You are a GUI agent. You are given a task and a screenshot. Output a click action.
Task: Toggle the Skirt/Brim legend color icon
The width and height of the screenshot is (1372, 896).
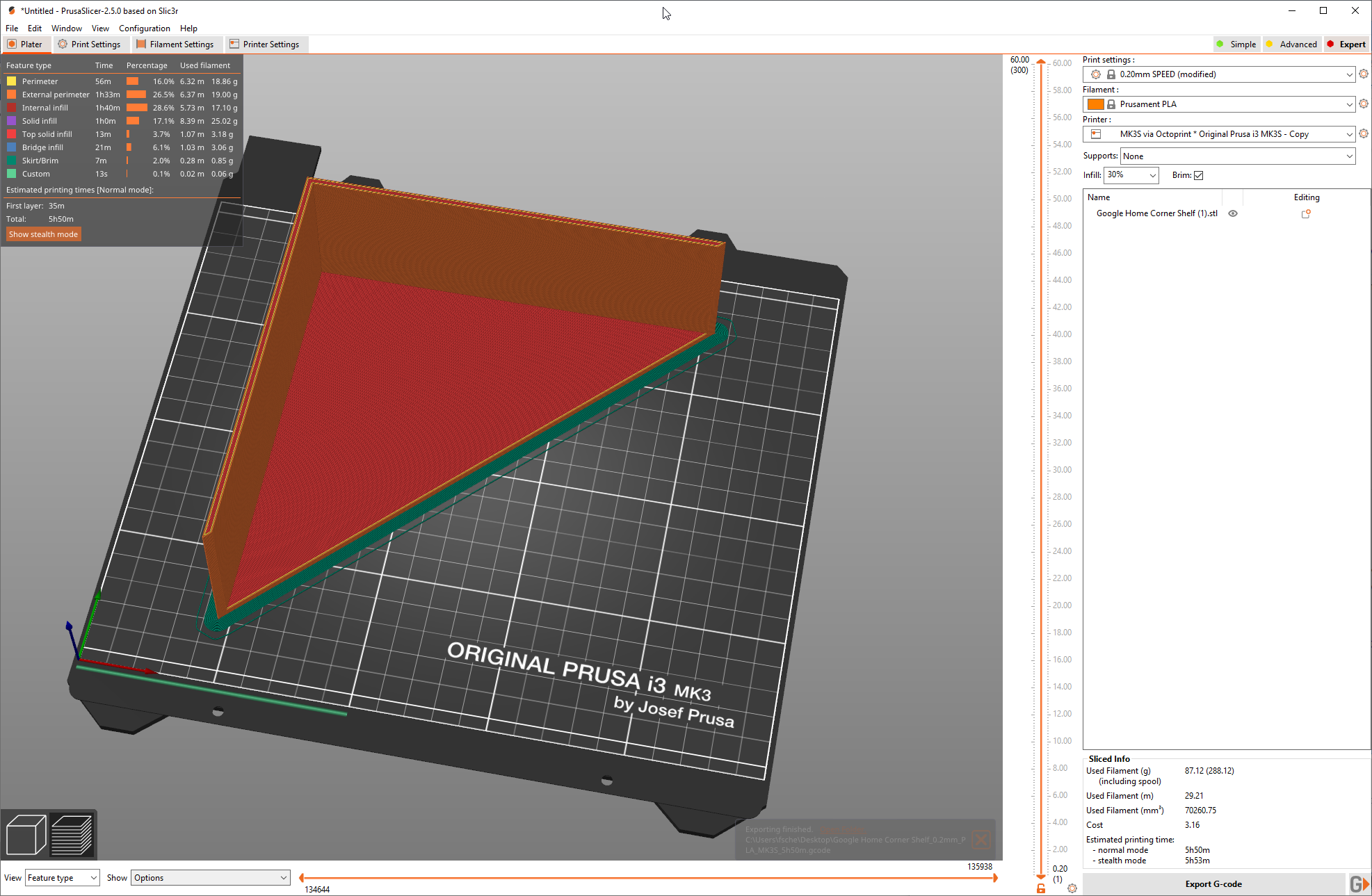point(12,161)
